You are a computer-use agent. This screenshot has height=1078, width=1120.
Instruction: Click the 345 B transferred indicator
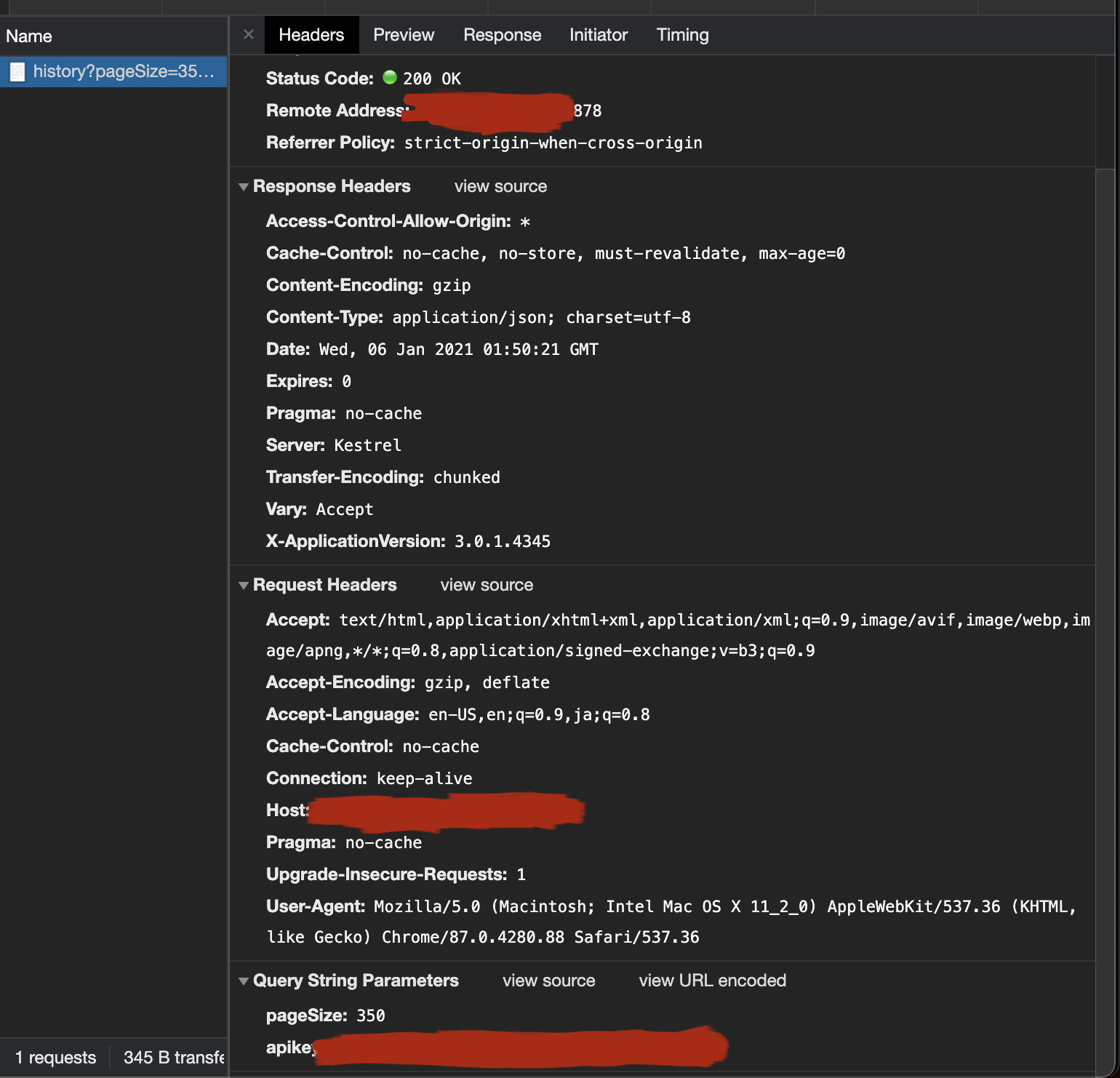tap(171, 1057)
